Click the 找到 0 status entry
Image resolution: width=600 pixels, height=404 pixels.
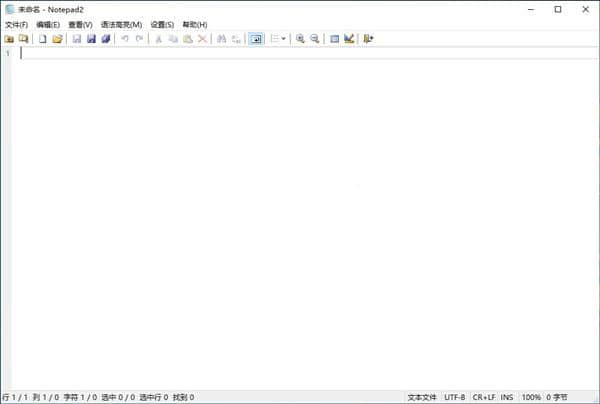183,397
